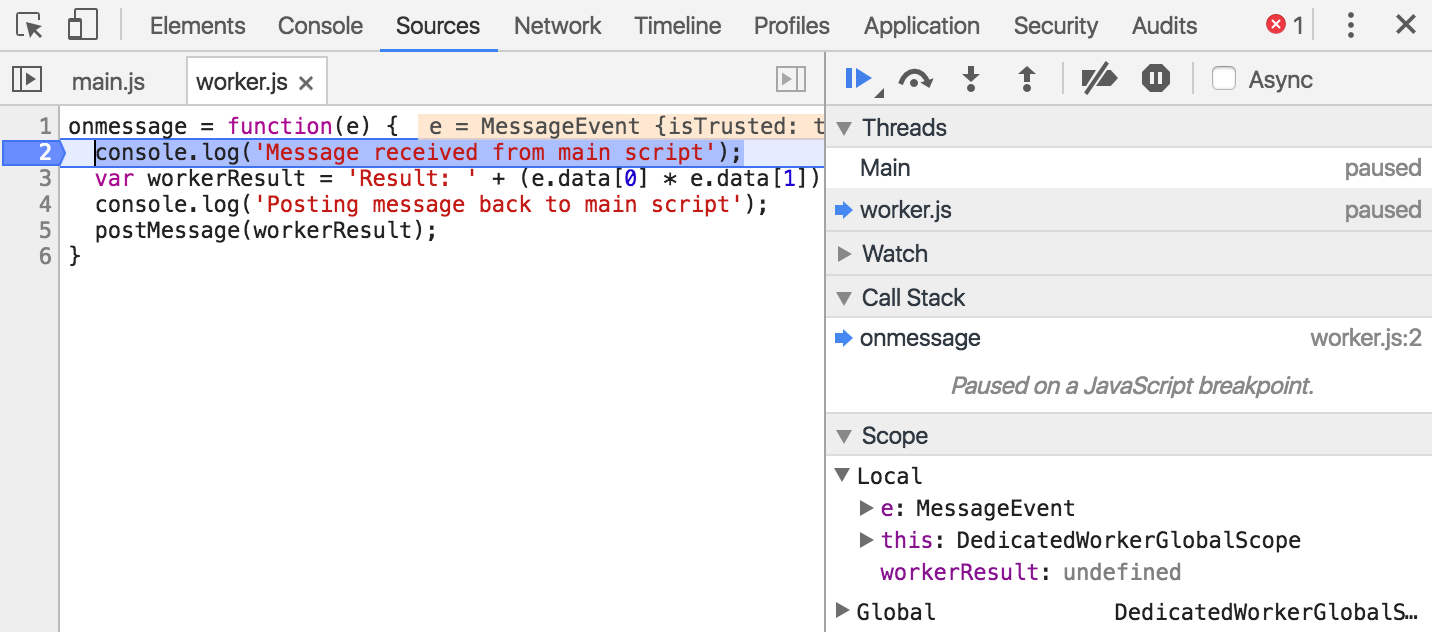Expand the Watch section
The height and width of the screenshot is (632, 1432).
pyautogui.click(x=845, y=254)
